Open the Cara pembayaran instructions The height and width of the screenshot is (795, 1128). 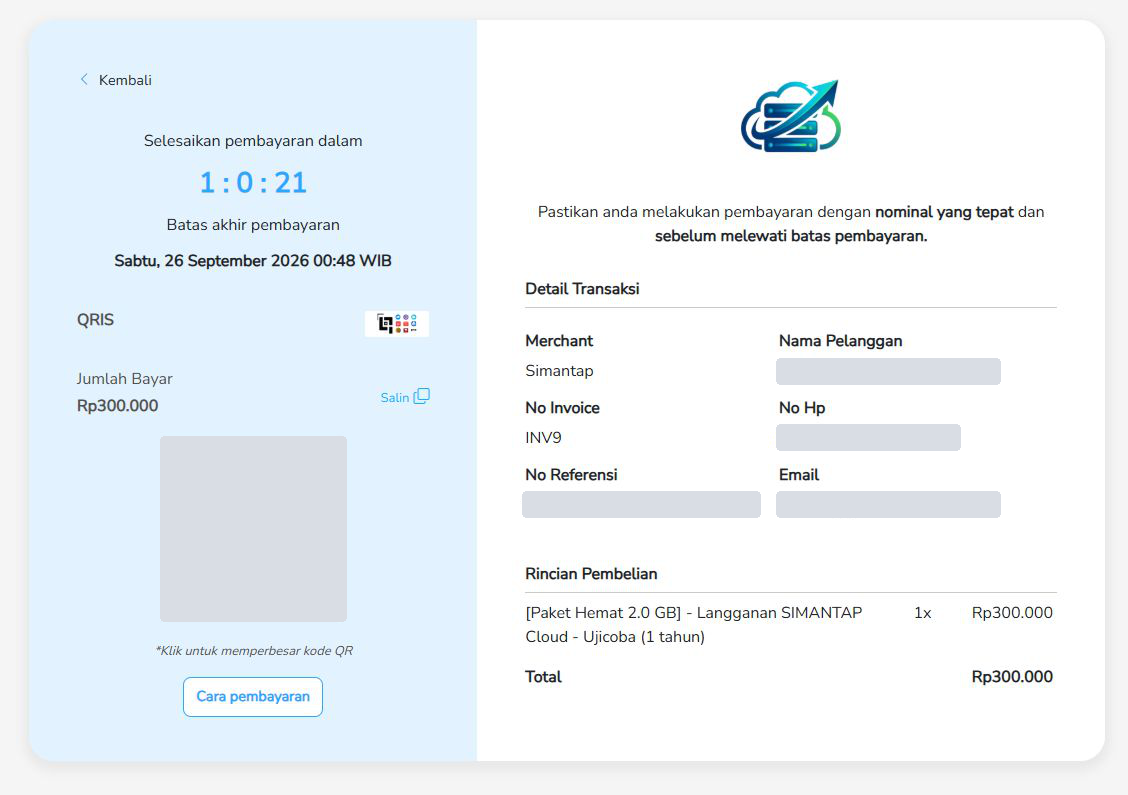pos(253,696)
